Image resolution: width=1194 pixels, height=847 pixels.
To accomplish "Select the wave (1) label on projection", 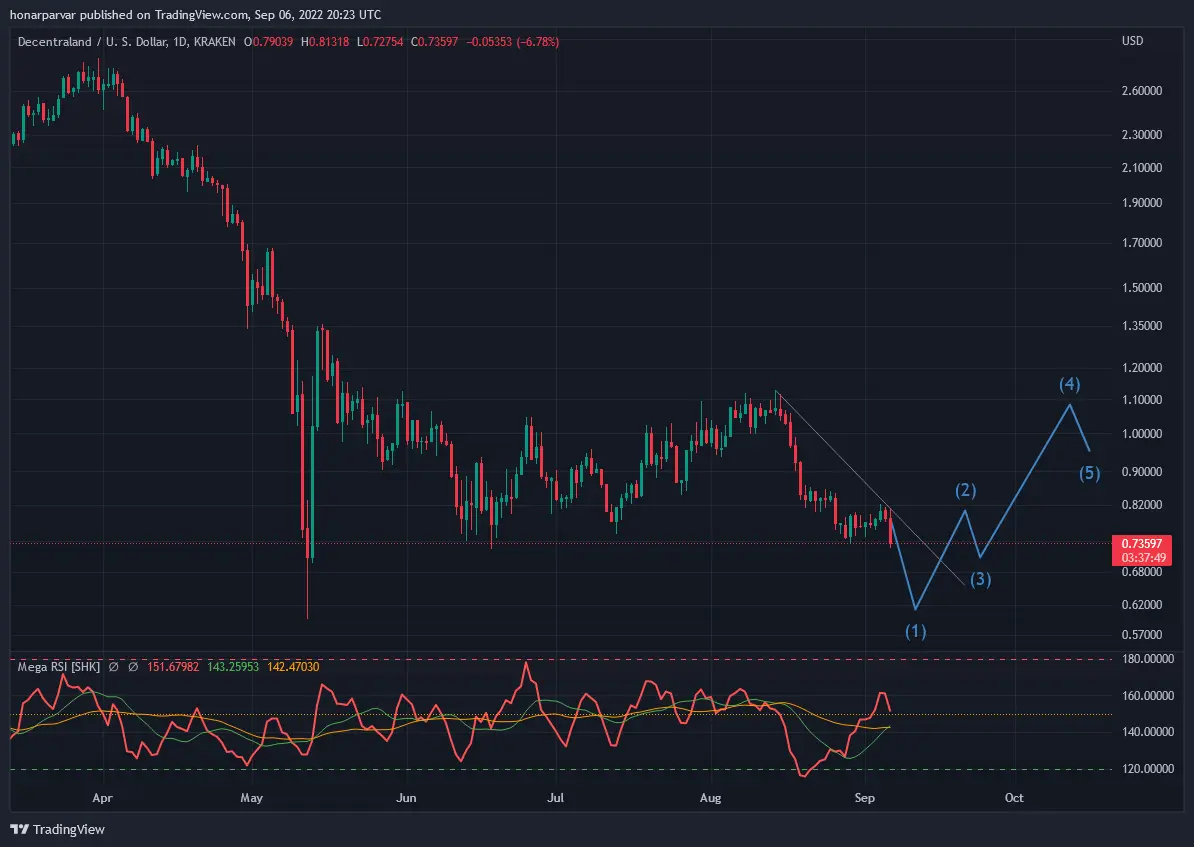I will (x=915, y=631).
